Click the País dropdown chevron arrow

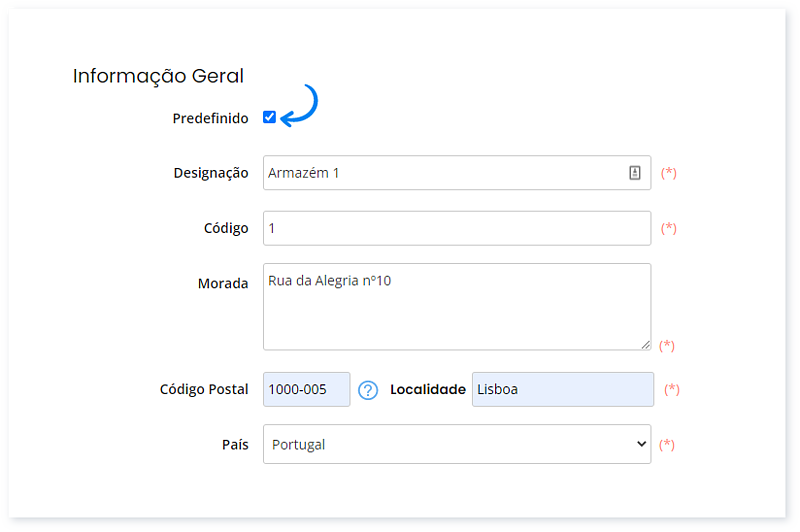(641, 444)
